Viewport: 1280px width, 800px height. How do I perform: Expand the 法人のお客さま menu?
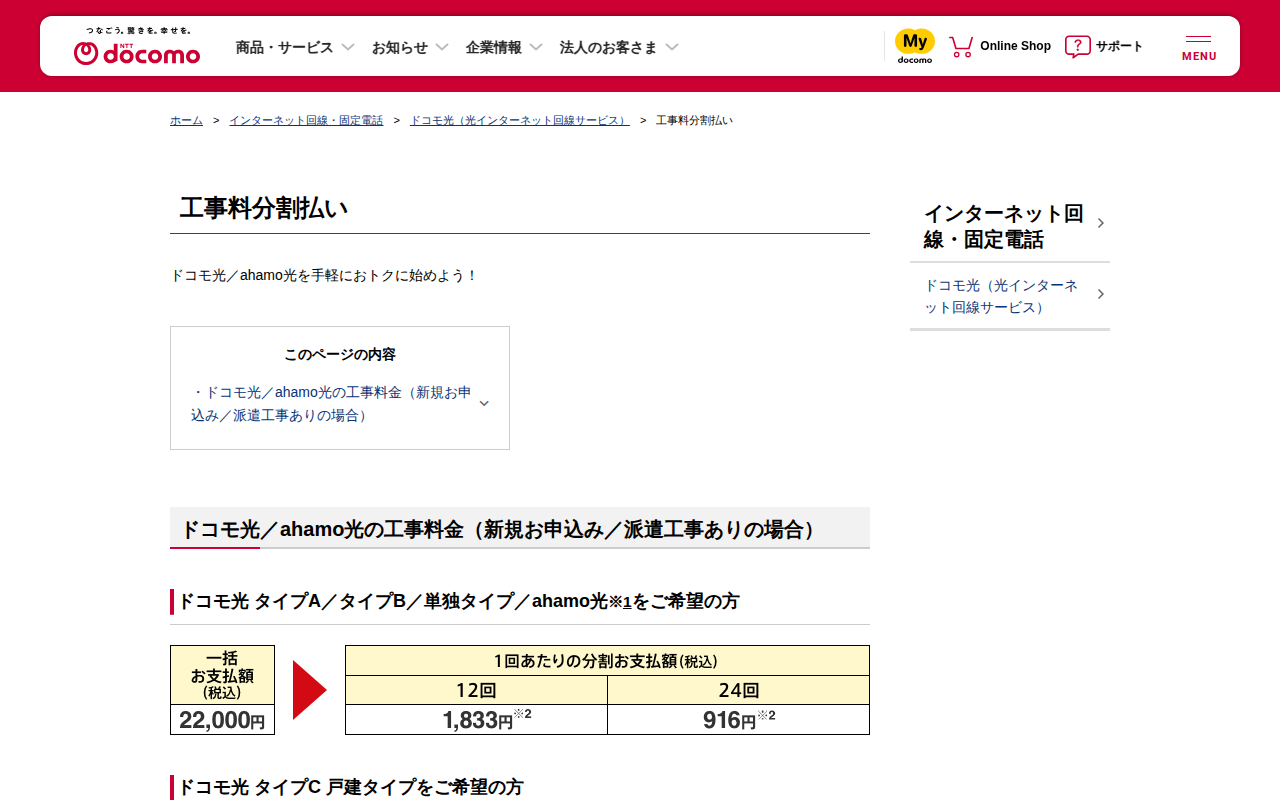coord(619,47)
